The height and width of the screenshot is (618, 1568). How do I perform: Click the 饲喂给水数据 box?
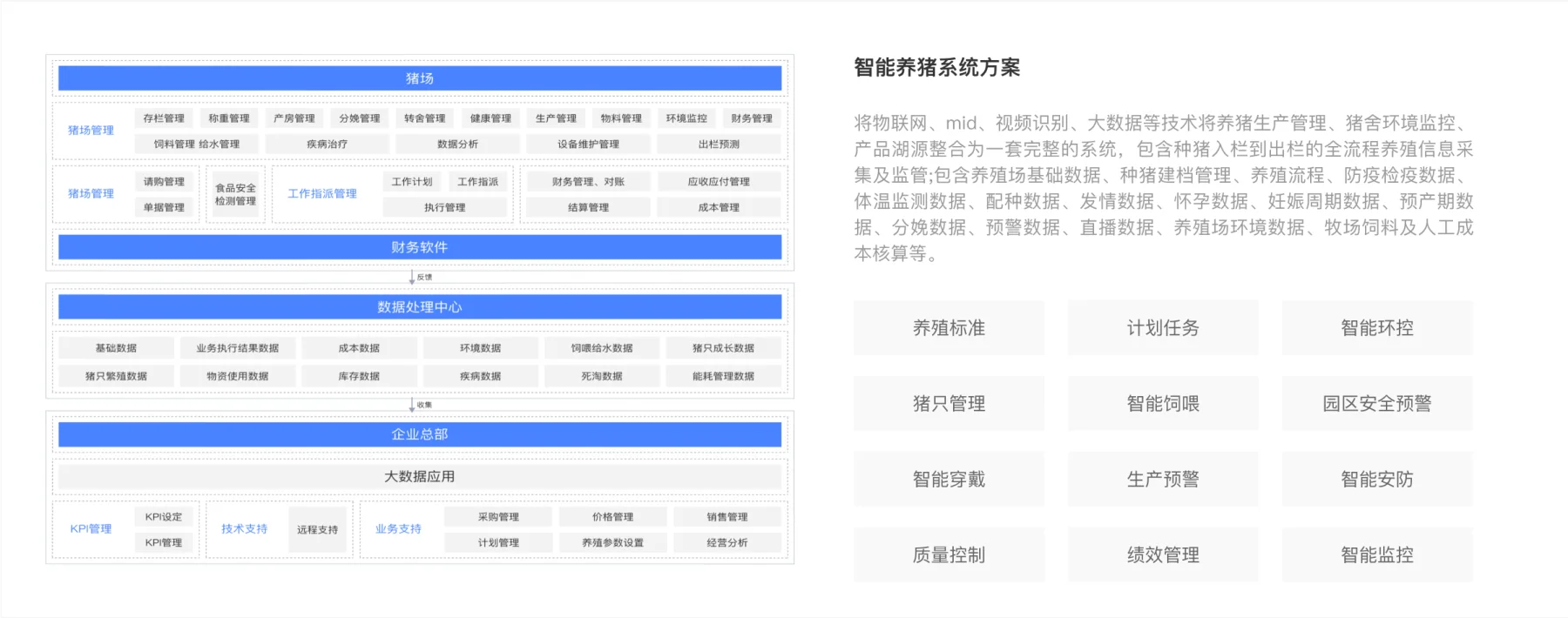[602, 348]
